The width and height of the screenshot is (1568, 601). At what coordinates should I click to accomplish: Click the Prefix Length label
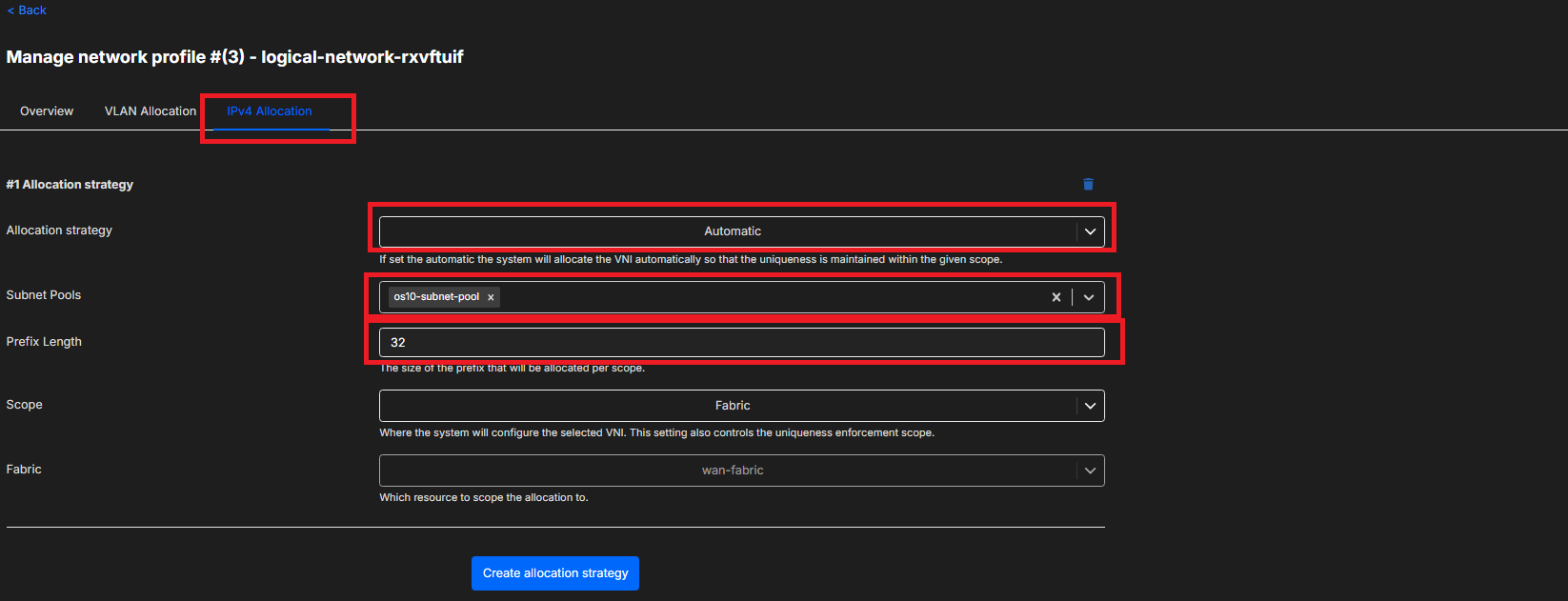(x=44, y=342)
